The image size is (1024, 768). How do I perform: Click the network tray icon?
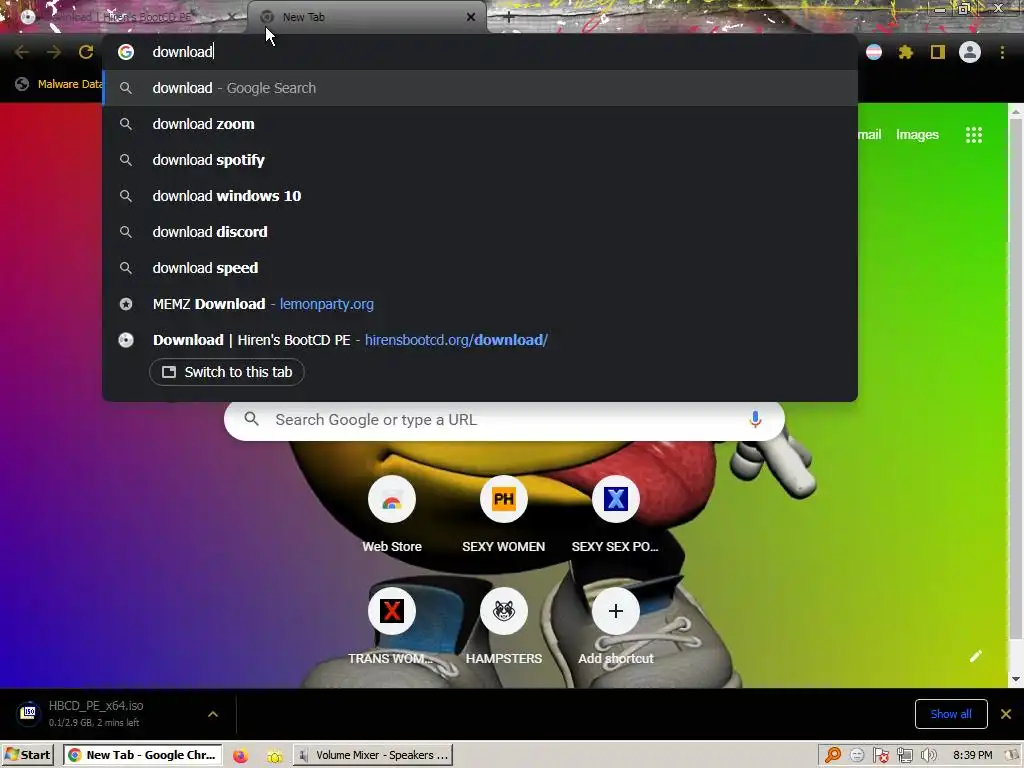(904, 755)
